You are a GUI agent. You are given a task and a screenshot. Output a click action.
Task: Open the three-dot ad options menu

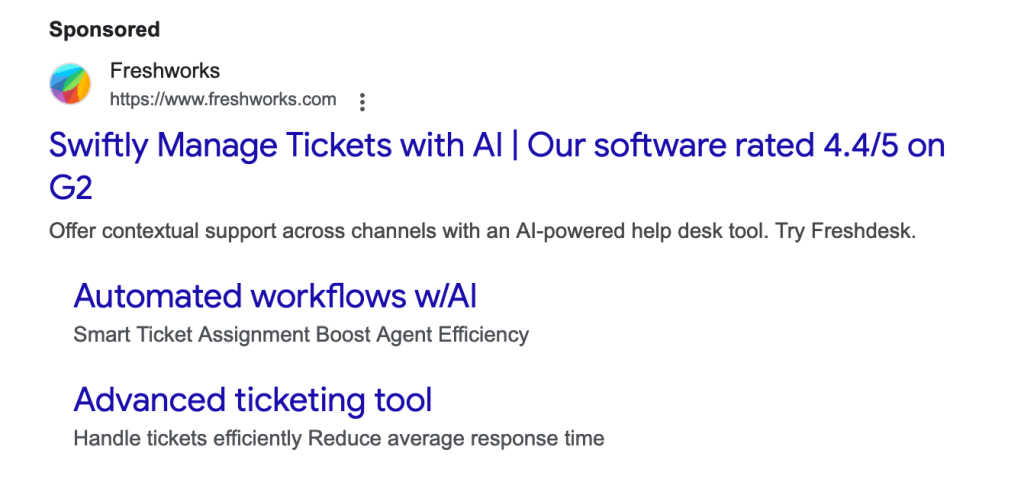362,102
